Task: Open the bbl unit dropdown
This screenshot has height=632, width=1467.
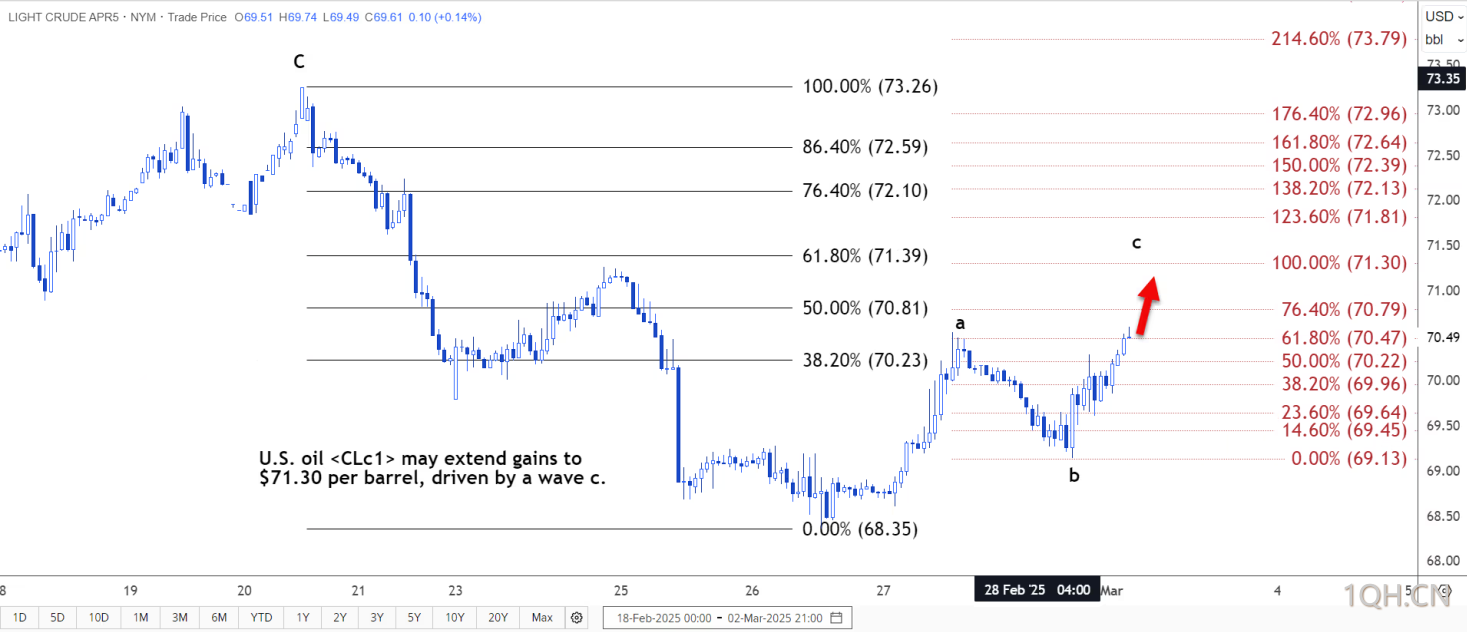Action: click(1443, 40)
